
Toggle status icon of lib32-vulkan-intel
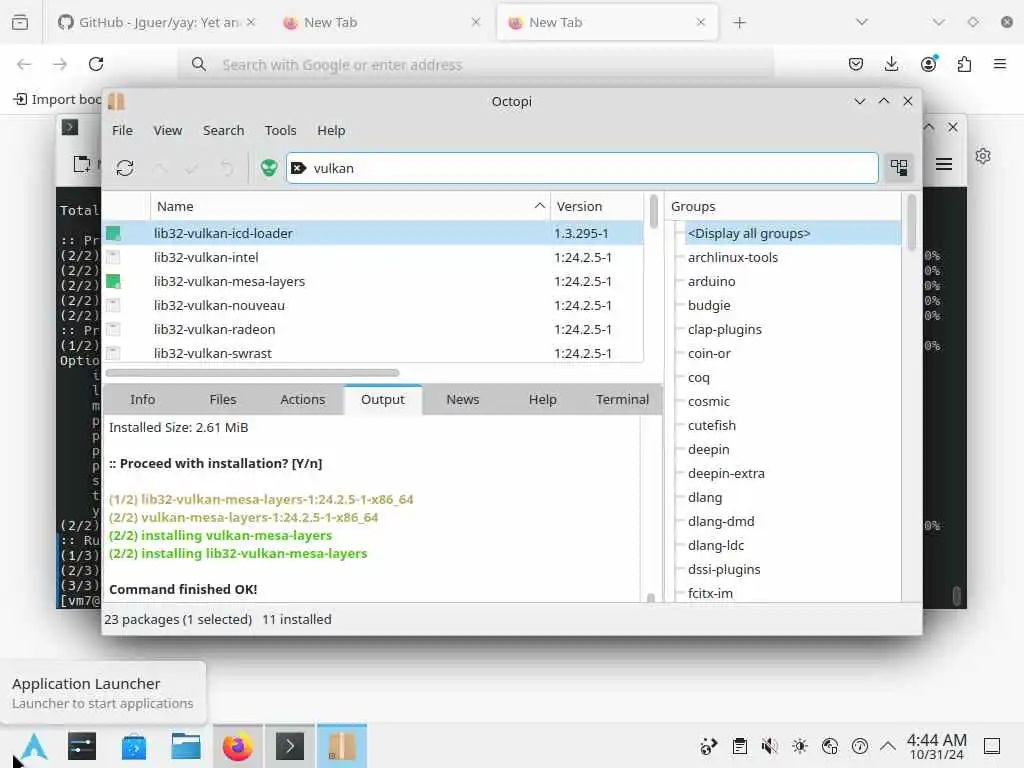pos(114,257)
